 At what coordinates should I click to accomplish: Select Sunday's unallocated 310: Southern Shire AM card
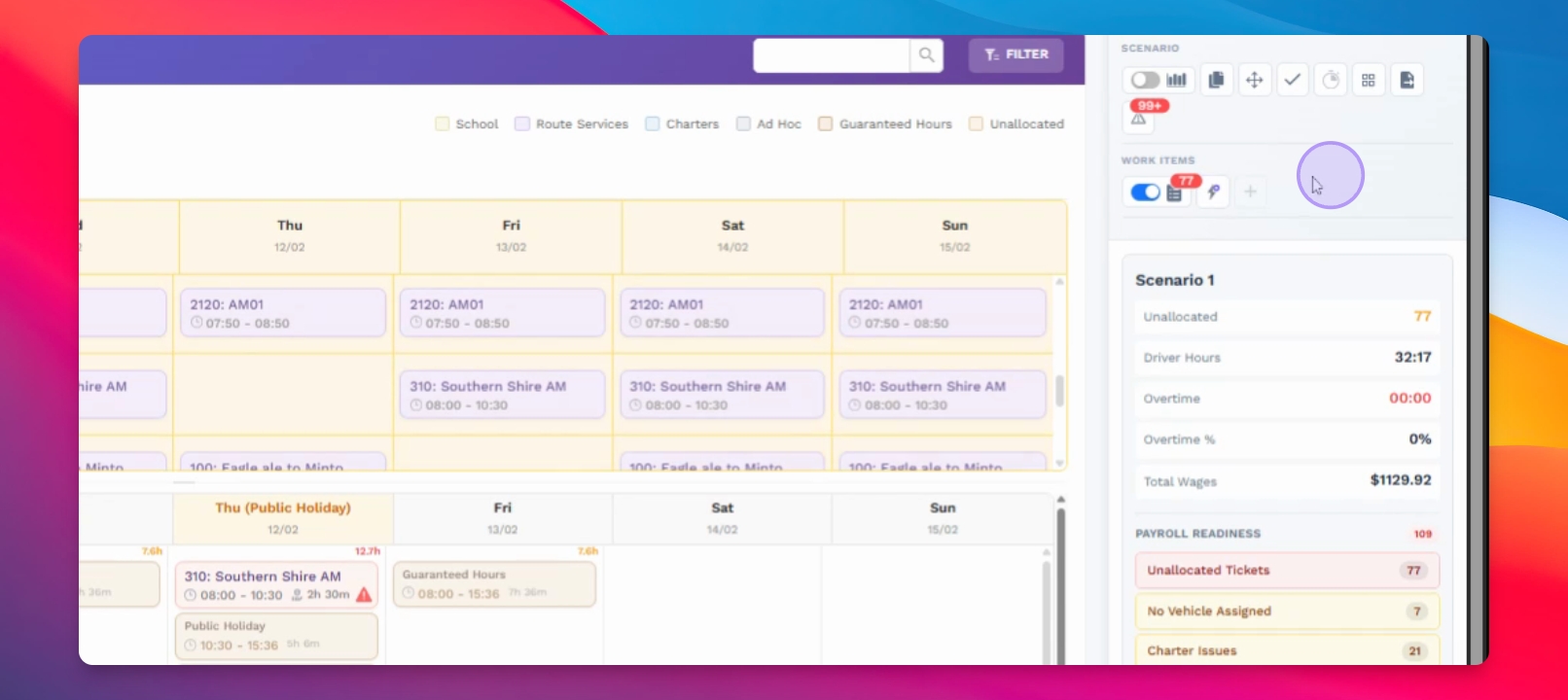point(943,395)
